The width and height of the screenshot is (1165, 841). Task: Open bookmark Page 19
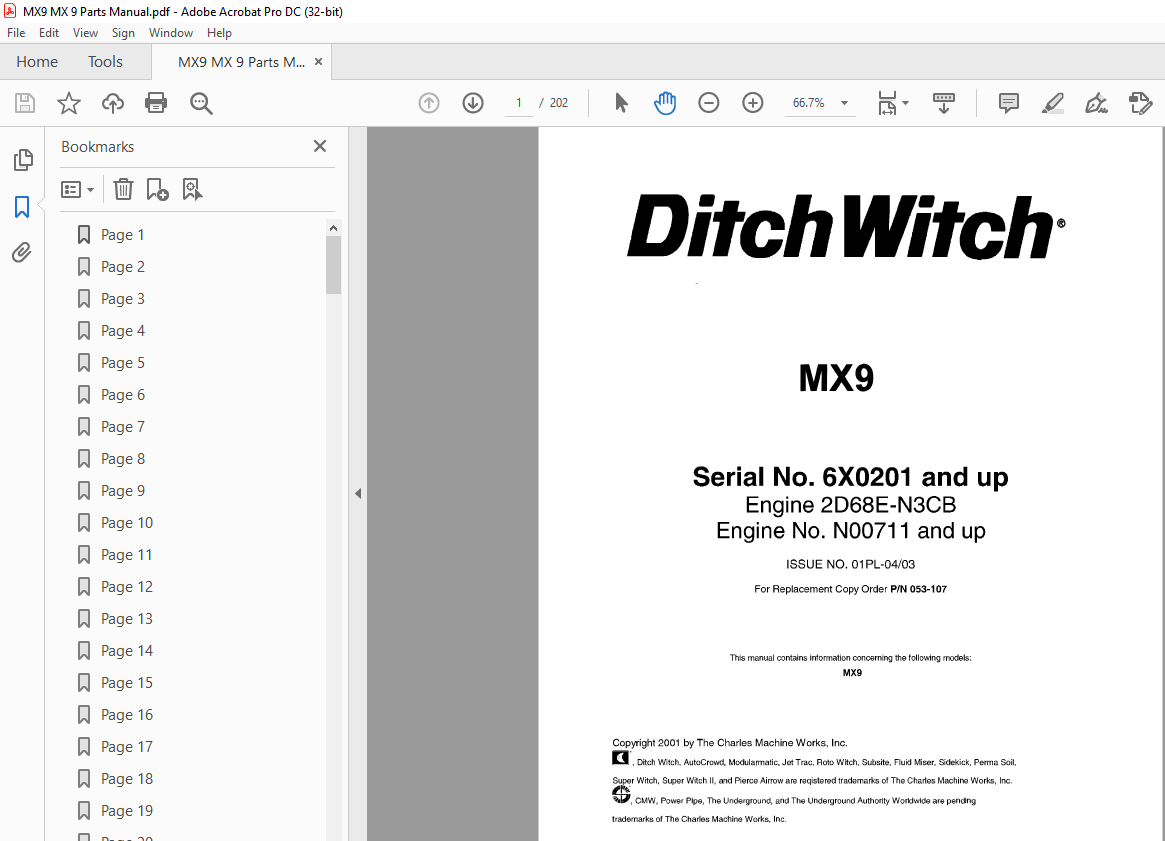pyautogui.click(x=126, y=810)
